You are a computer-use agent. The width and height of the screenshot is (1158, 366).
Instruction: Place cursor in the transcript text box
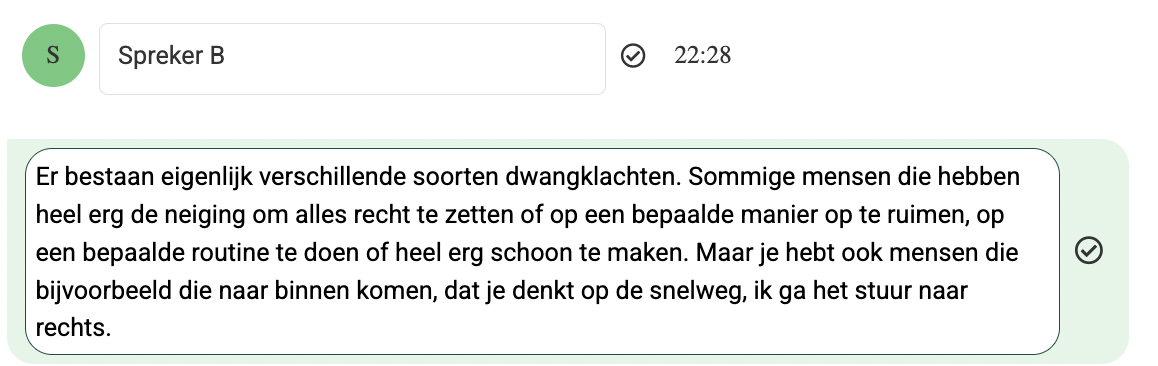coord(542,252)
